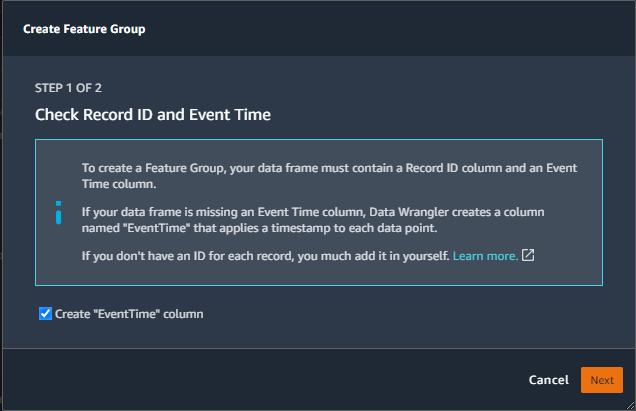Toggle the Create "EventTime" column checkbox
Image resolution: width=636 pixels, height=411 pixels.
[45, 314]
